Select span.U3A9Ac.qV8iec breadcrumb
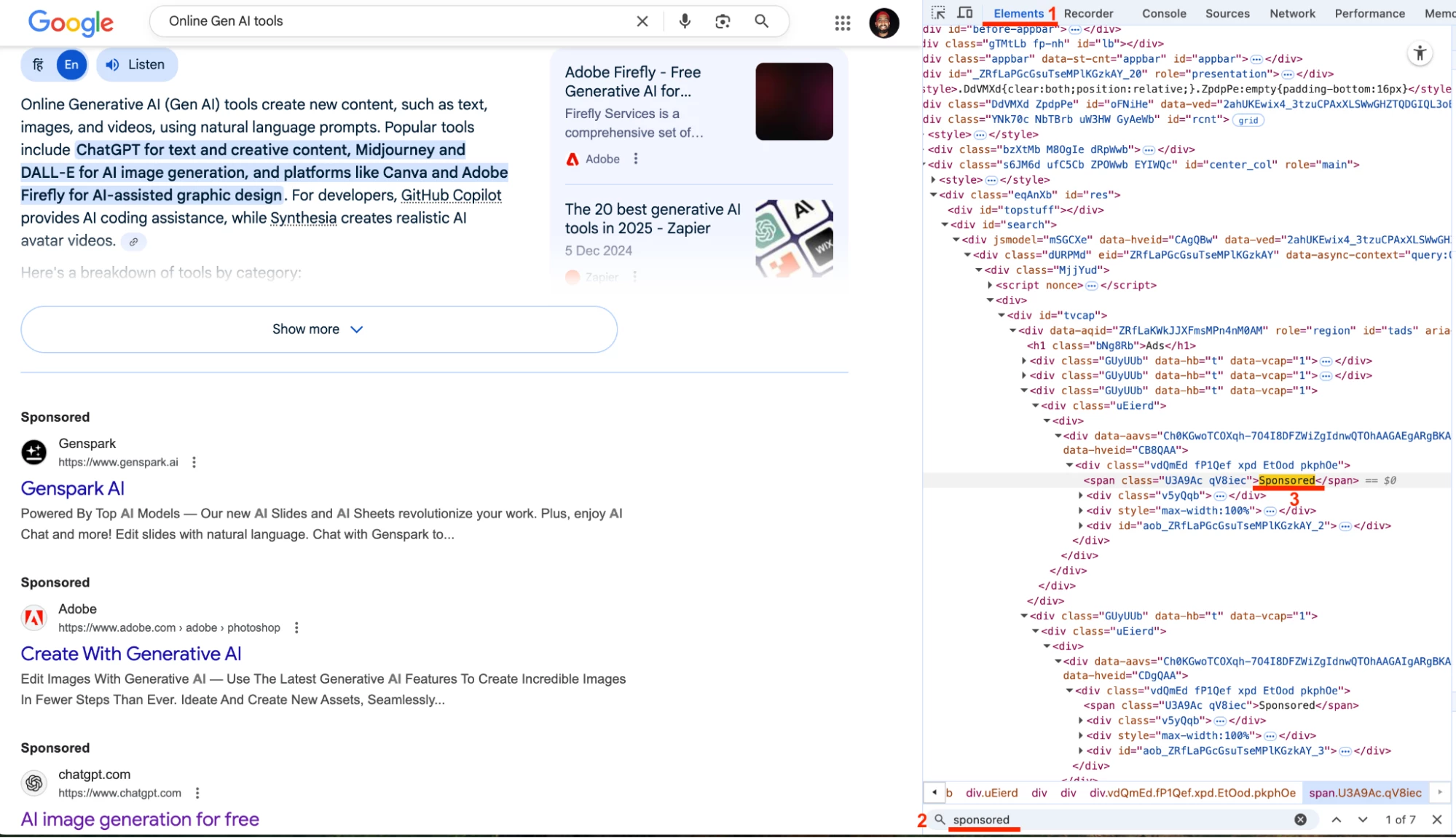Viewport: 1456px width, 838px height. tap(1365, 793)
